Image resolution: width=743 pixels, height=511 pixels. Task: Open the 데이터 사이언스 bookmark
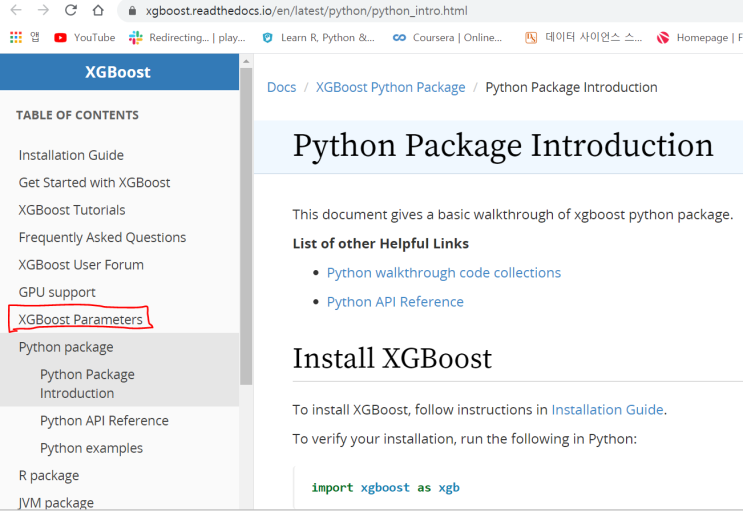pos(584,37)
